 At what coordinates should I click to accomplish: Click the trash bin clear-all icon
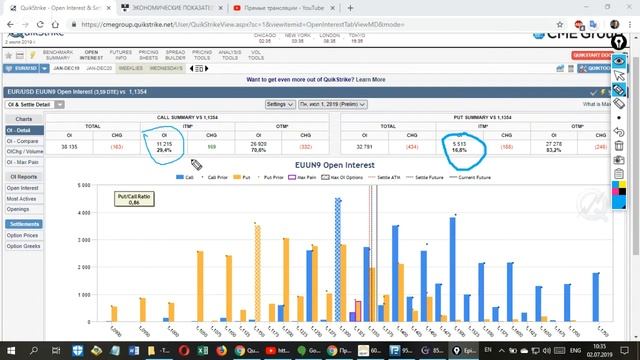point(619,146)
